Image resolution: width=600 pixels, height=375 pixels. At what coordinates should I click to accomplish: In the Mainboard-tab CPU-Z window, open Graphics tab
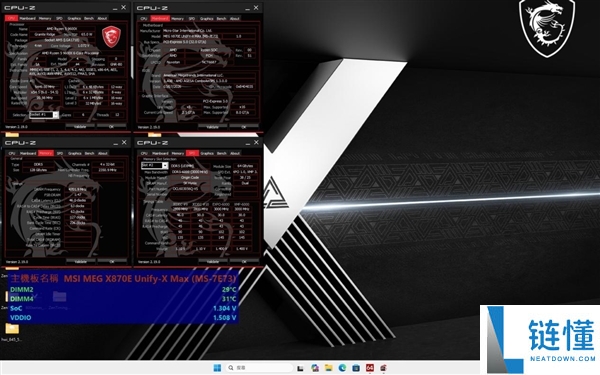pyautogui.click(x=206, y=18)
